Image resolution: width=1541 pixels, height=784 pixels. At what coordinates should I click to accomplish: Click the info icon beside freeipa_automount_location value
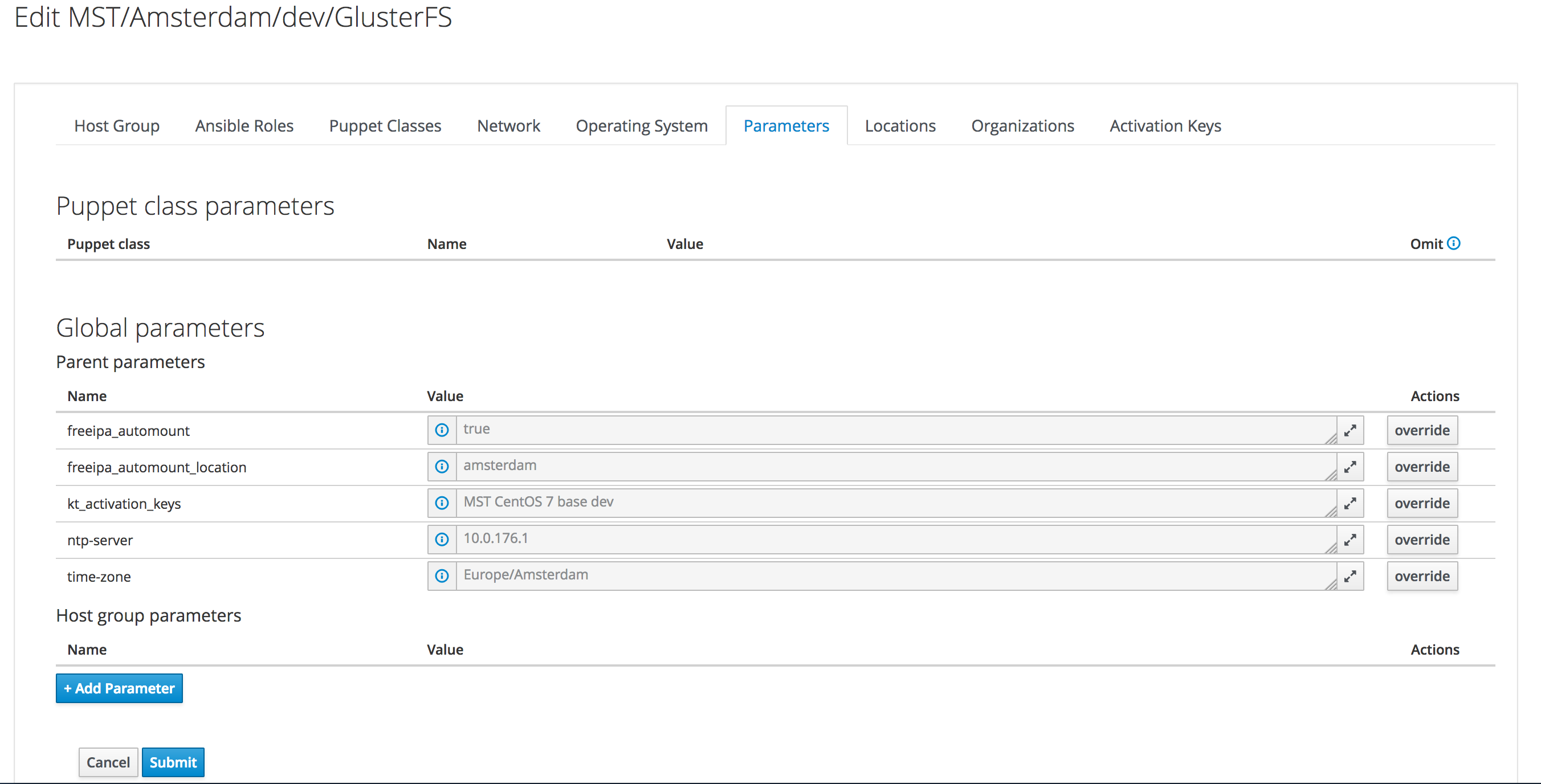pyautogui.click(x=442, y=467)
